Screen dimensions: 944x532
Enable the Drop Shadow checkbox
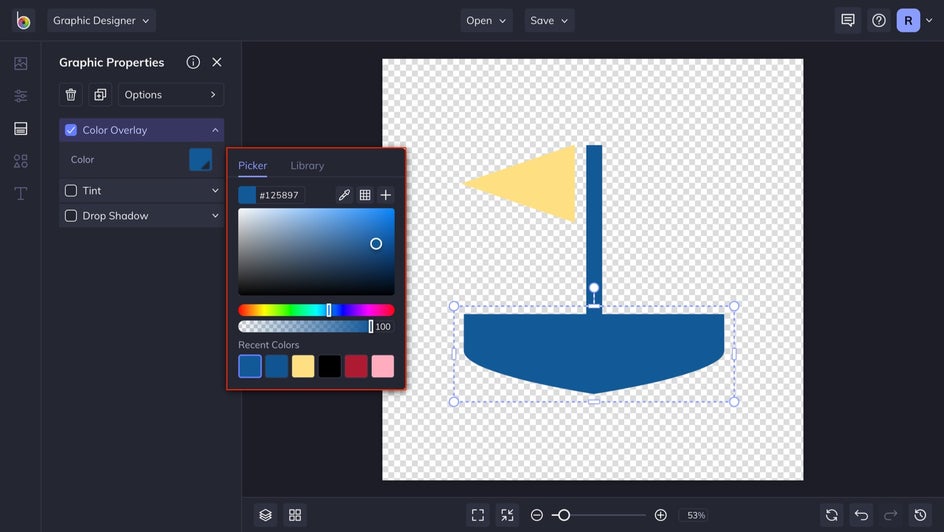pyautogui.click(x=71, y=215)
